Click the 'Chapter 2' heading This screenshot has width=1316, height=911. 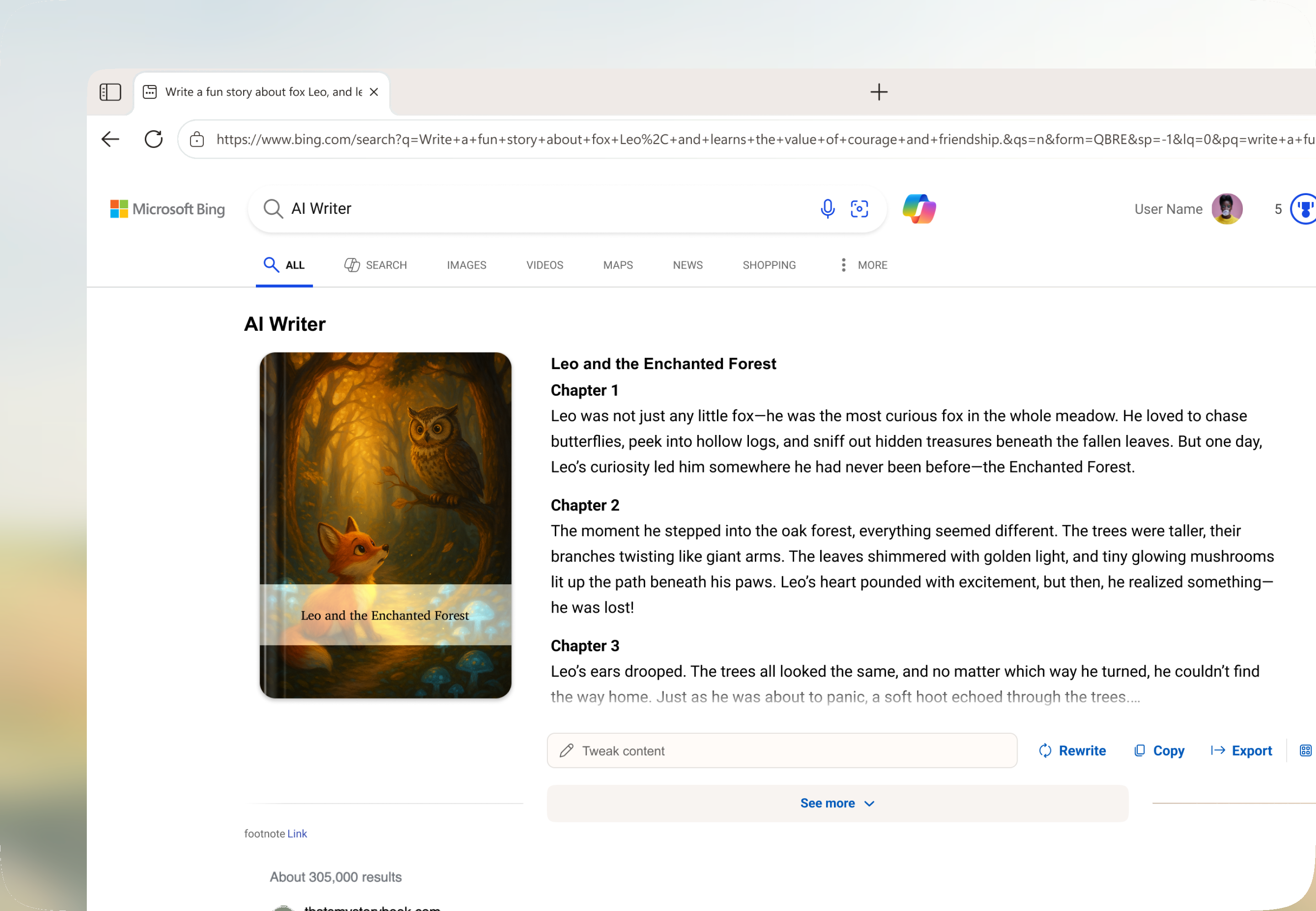(585, 505)
